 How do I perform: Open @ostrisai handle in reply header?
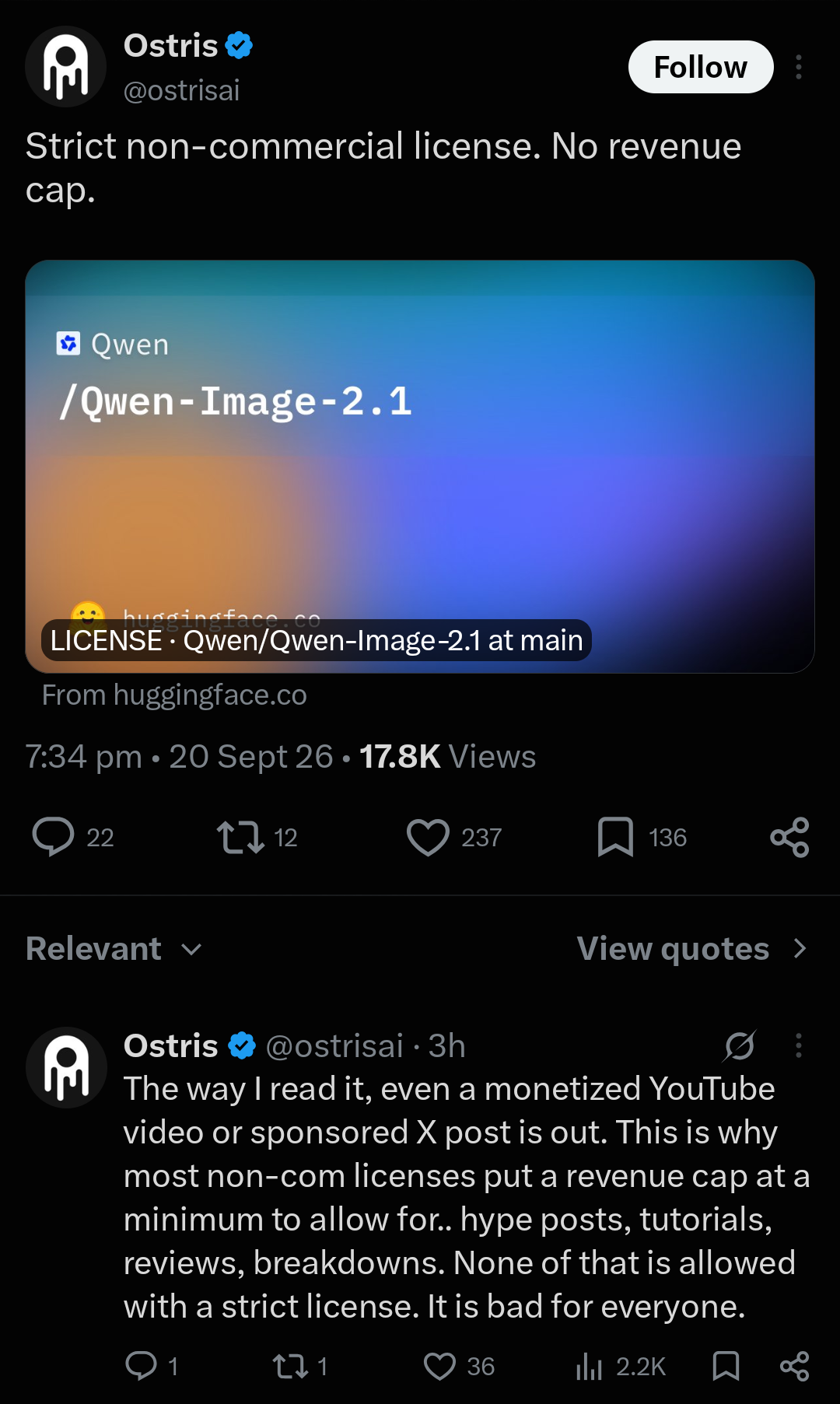(334, 1045)
